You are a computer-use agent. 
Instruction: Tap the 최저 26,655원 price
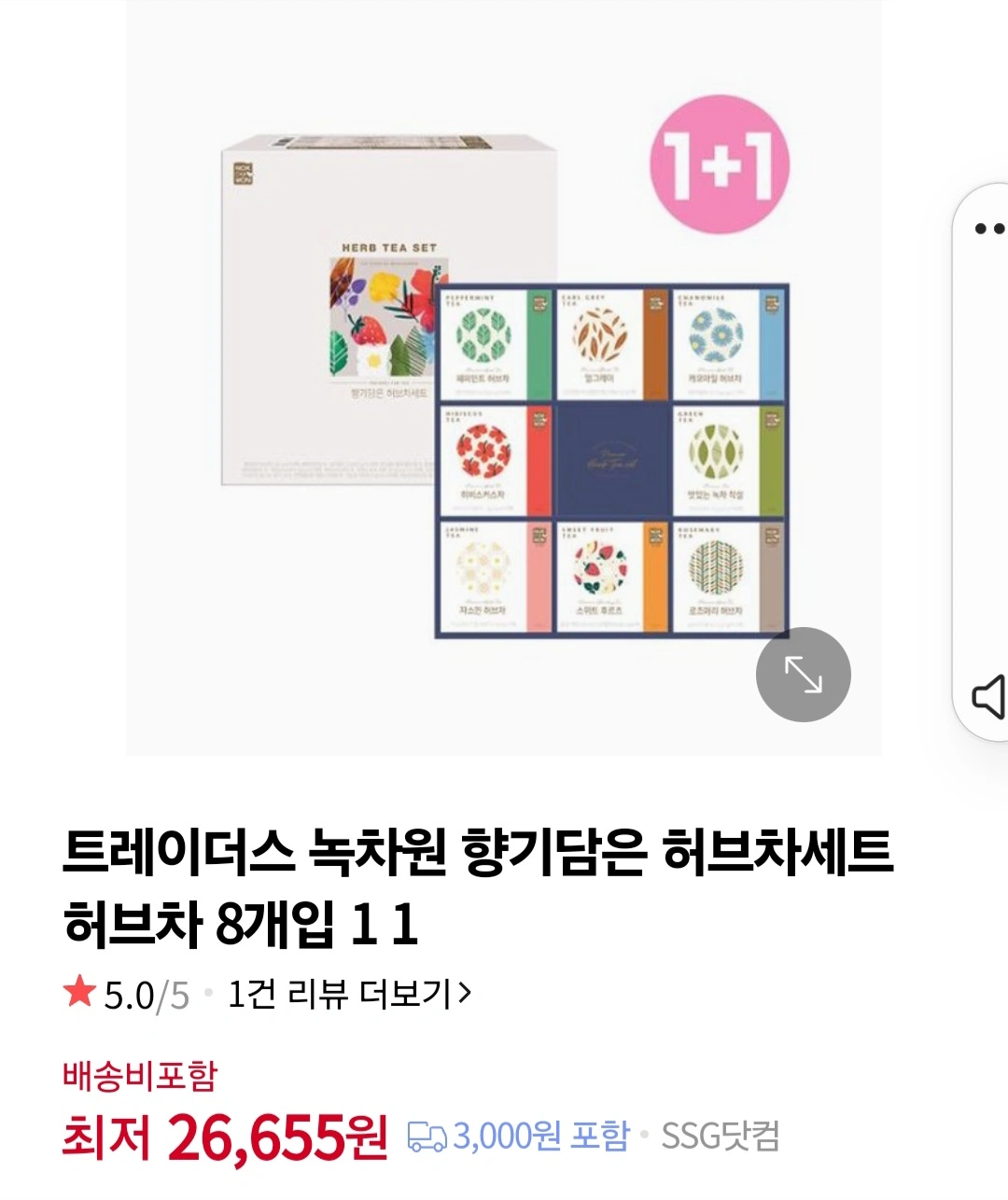pyautogui.click(x=224, y=1137)
